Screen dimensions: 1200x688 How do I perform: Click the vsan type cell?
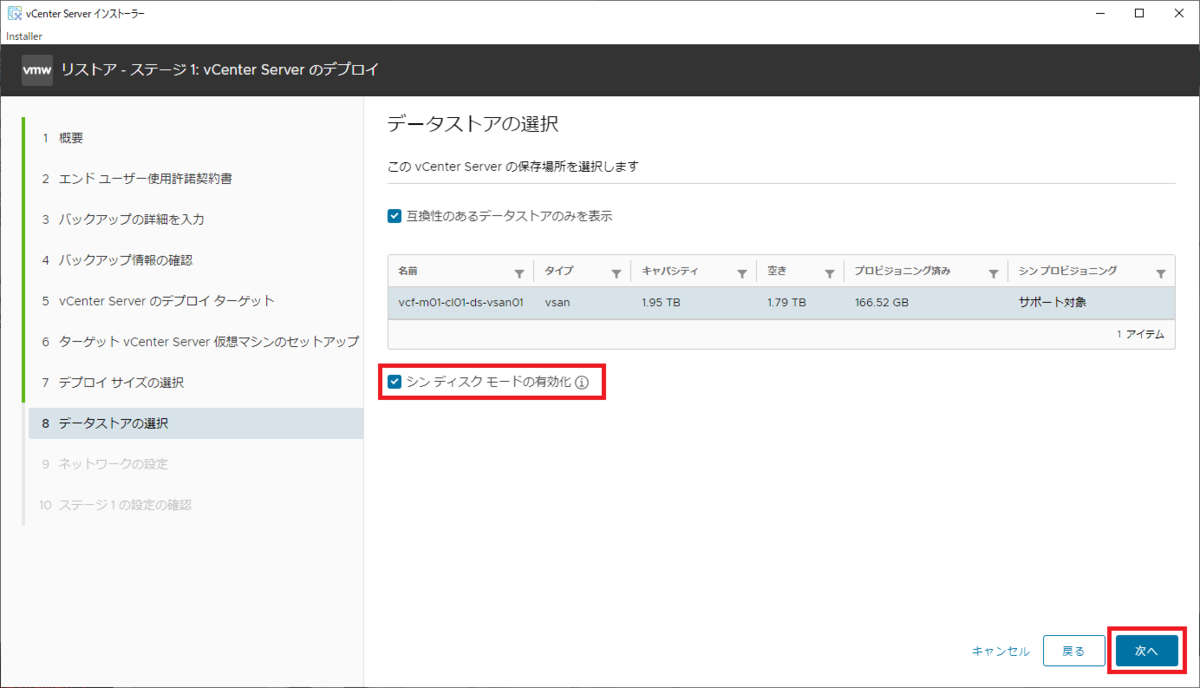(558, 302)
